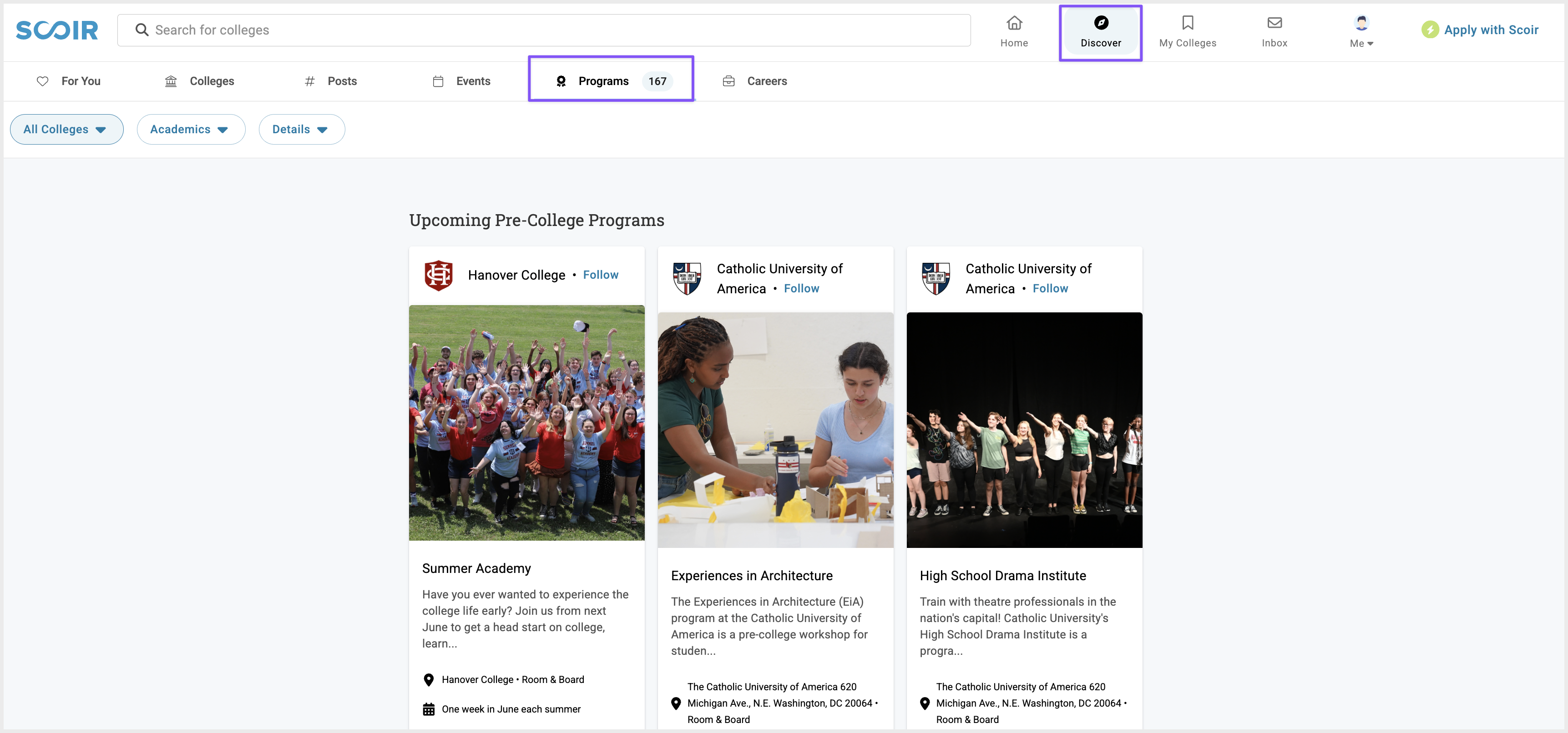The height and width of the screenshot is (733, 1568).
Task: Click the High School Drama Institute photo
Action: click(1024, 429)
